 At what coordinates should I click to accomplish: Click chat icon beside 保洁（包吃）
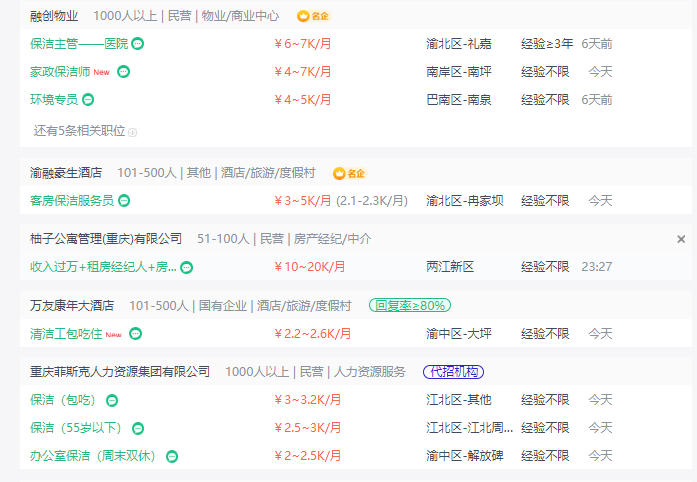[x=112, y=401]
